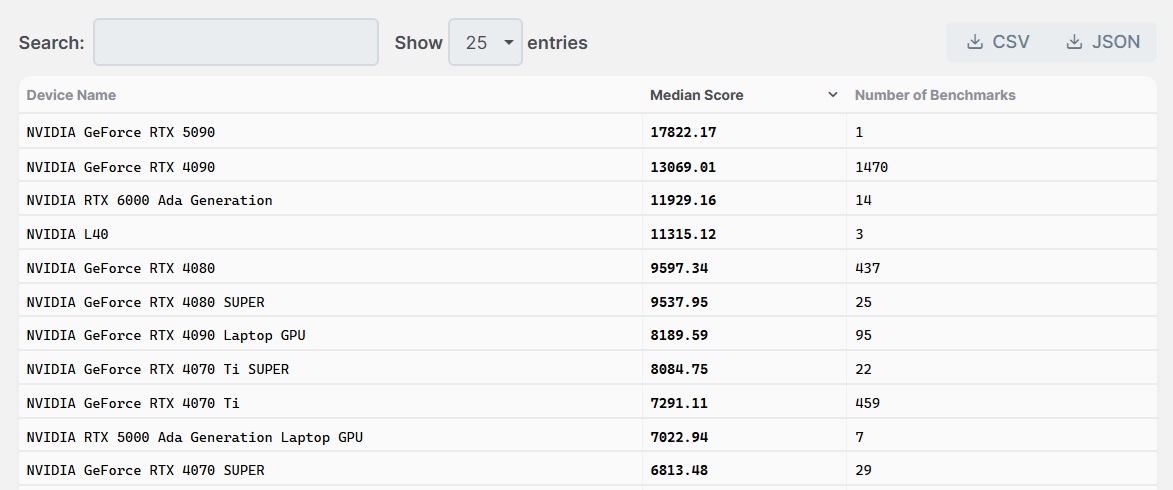Sort by Number of Benchmarks column header
Viewport: 1173px width, 490px height.
click(x=934, y=95)
